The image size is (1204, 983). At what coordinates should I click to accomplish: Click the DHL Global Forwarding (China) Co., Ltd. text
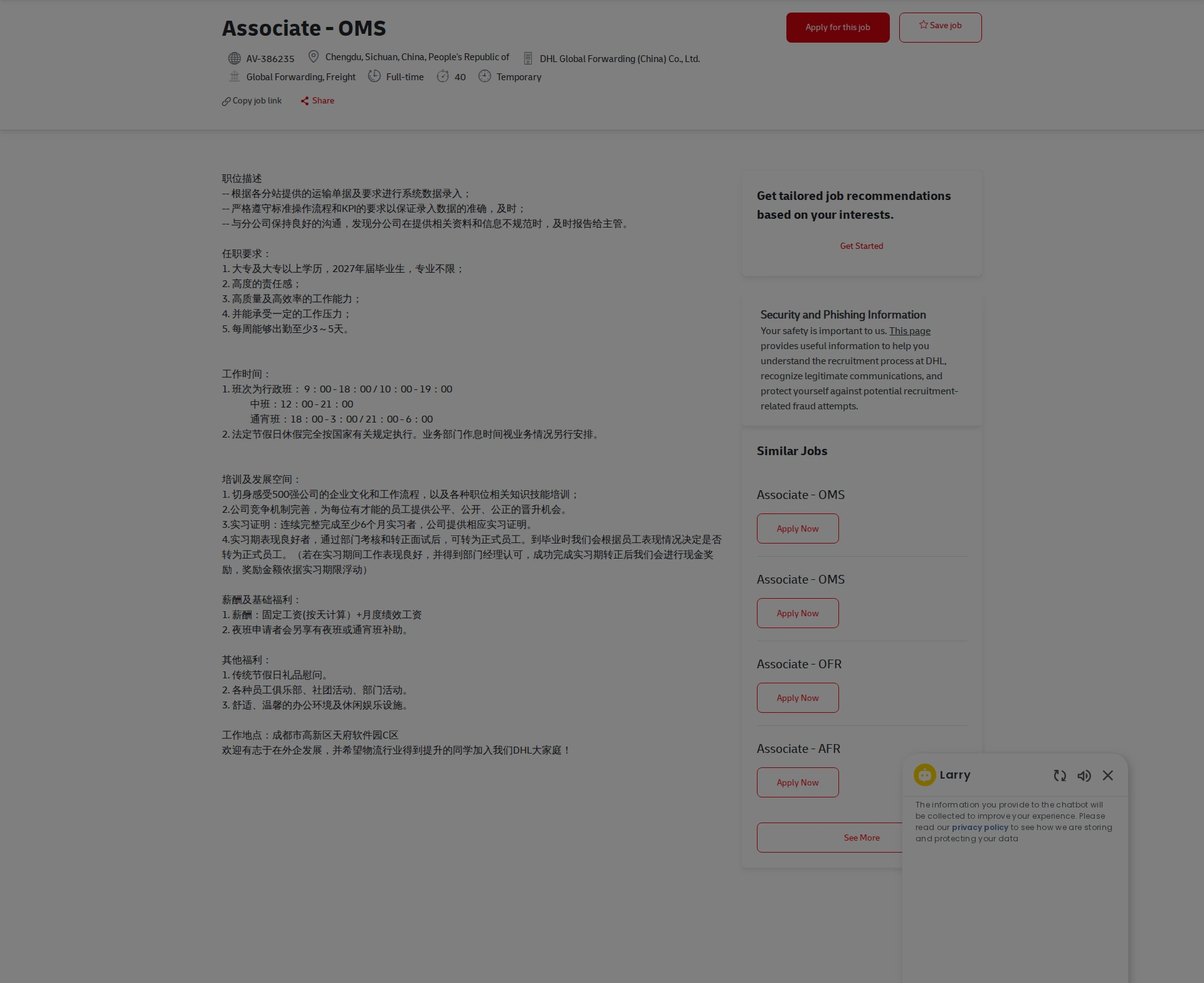click(x=620, y=59)
